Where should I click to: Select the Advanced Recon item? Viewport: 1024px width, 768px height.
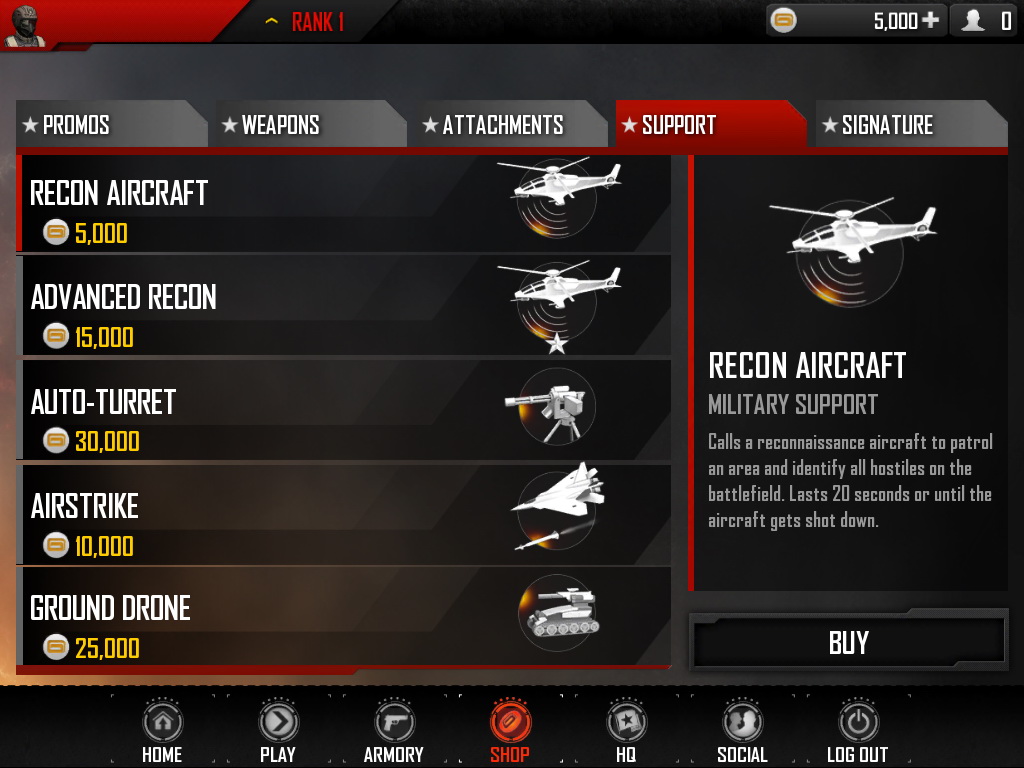[x=344, y=306]
